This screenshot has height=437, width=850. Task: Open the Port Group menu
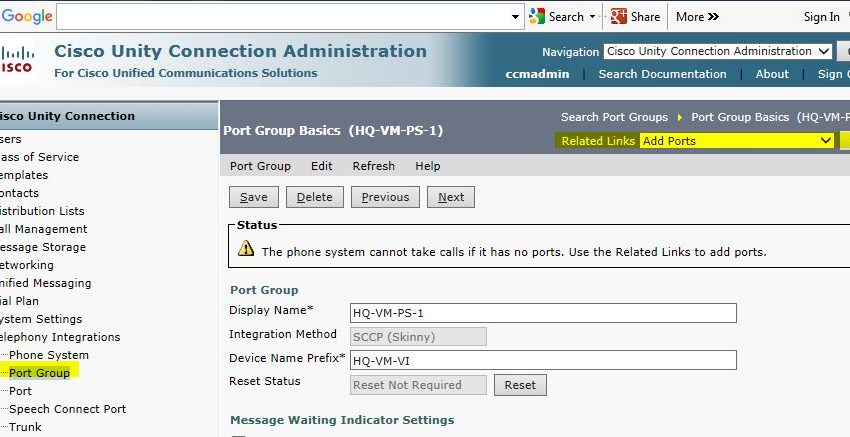(260, 166)
